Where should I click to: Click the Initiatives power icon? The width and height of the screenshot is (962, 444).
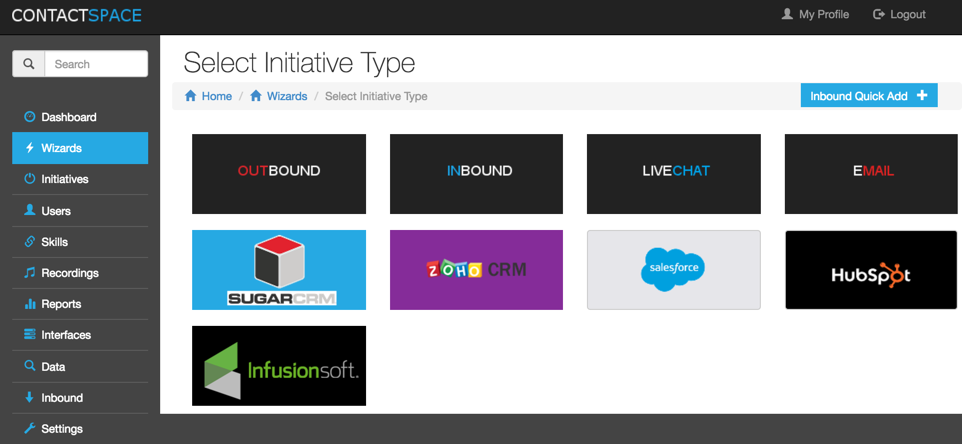click(29, 179)
